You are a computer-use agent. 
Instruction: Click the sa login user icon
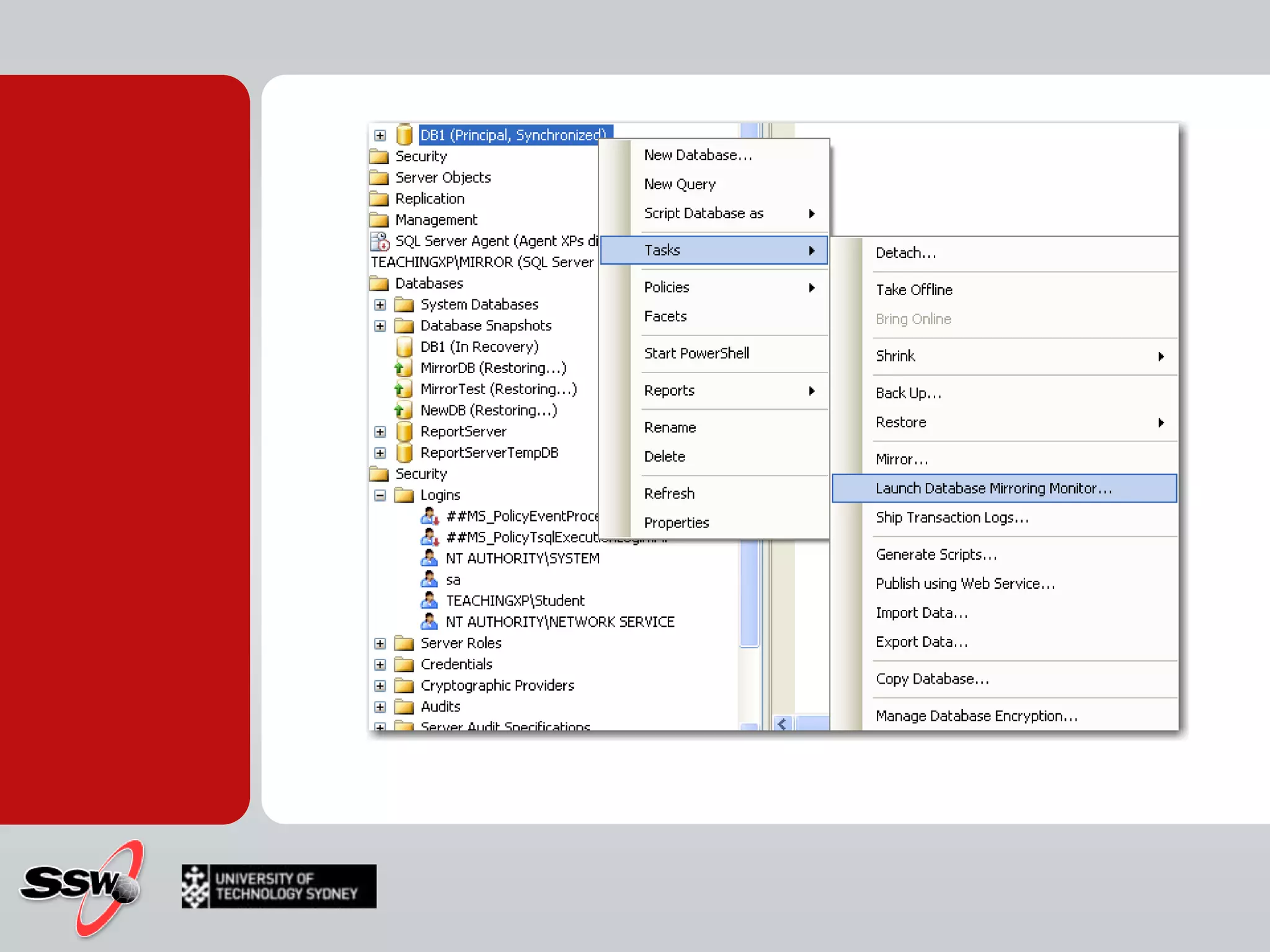[429, 580]
